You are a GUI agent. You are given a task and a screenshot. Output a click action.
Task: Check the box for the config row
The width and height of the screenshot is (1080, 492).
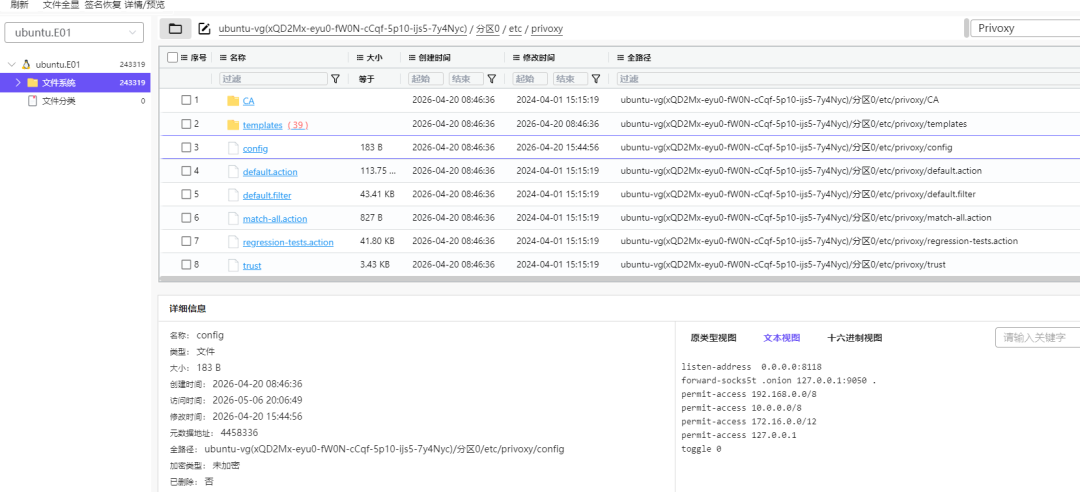(x=186, y=147)
